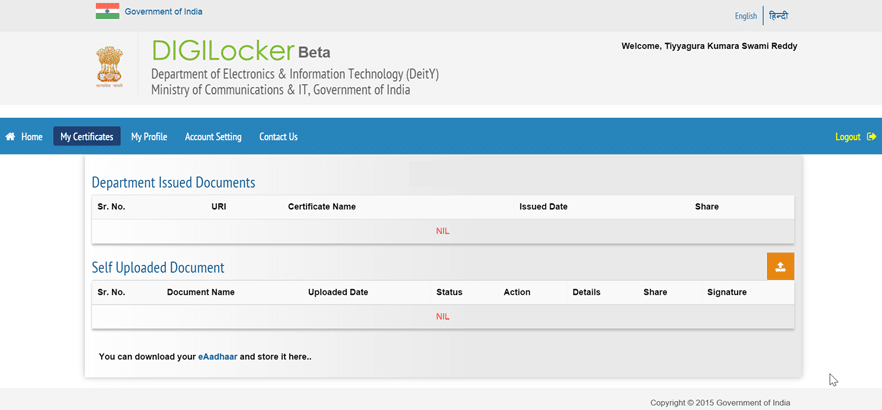Click the Government of India link

pos(164,11)
